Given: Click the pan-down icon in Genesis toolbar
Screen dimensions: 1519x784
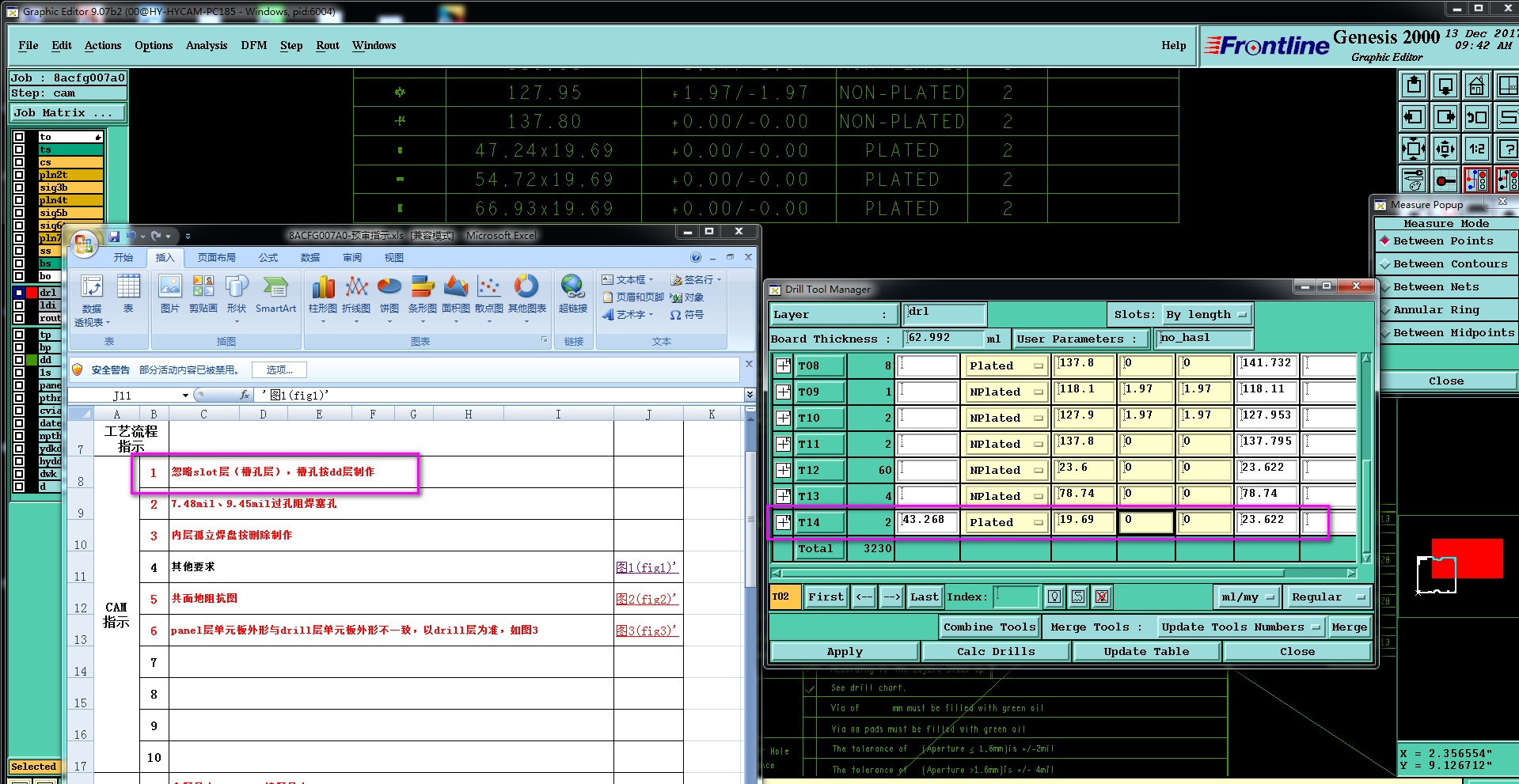Looking at the screenshot, I should [1445, 85].
